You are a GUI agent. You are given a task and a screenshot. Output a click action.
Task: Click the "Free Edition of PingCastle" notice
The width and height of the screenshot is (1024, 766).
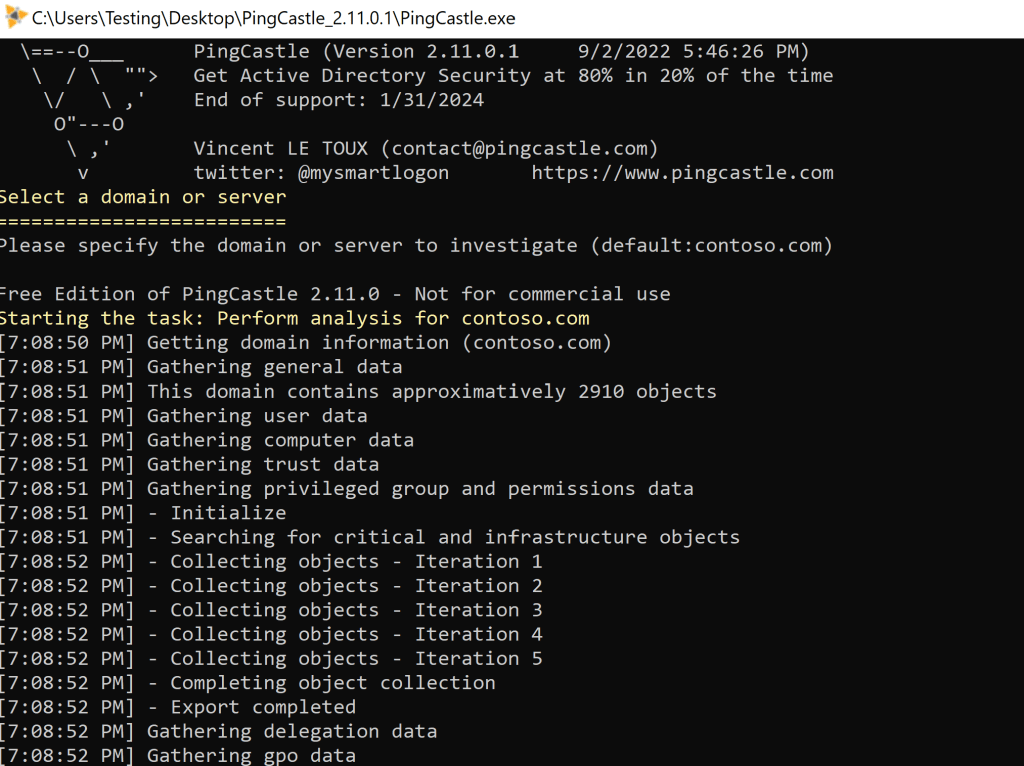click(x=335, y=294)
